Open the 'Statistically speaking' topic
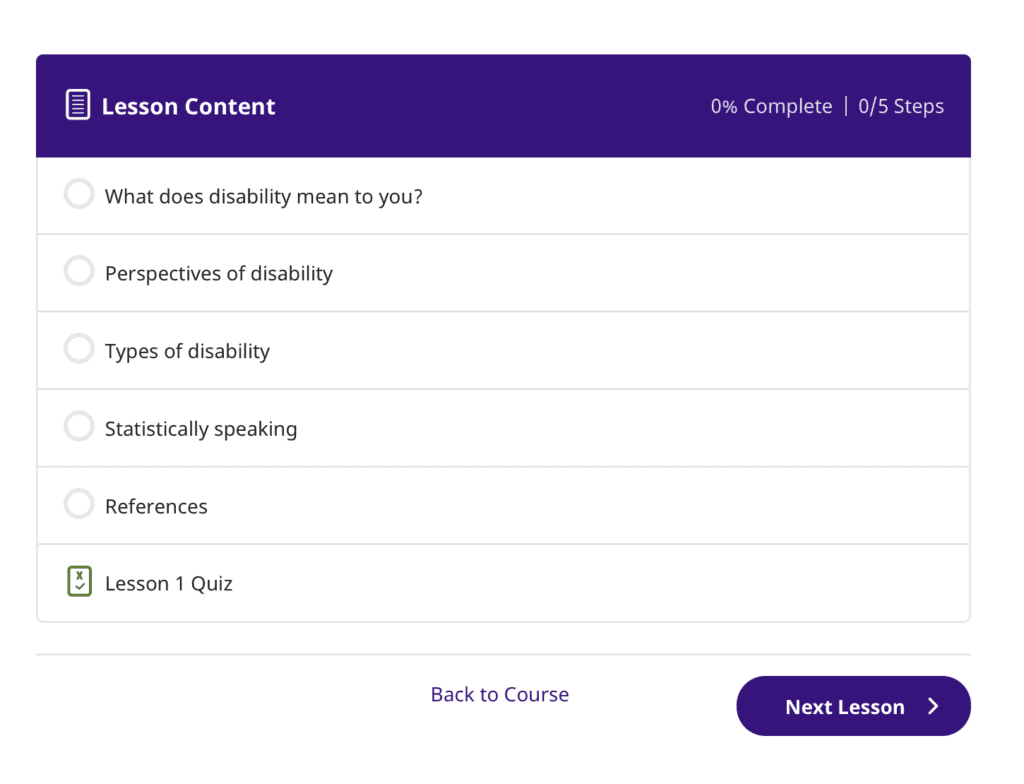 200,428
